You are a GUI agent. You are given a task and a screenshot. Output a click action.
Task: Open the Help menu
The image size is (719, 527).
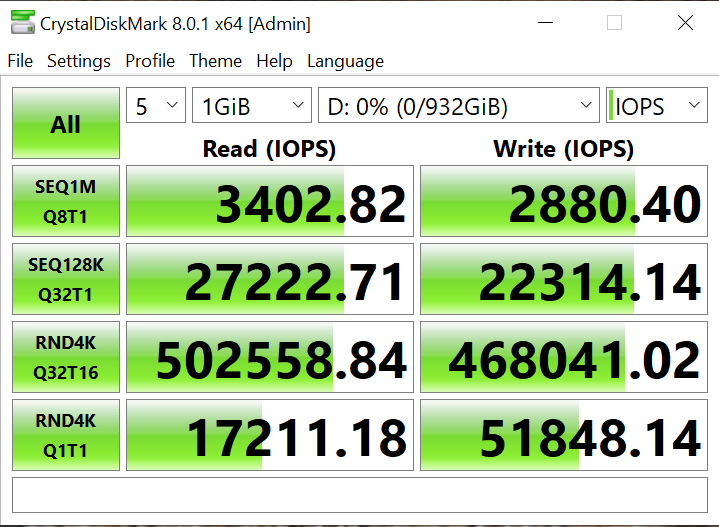coord(274,61)
